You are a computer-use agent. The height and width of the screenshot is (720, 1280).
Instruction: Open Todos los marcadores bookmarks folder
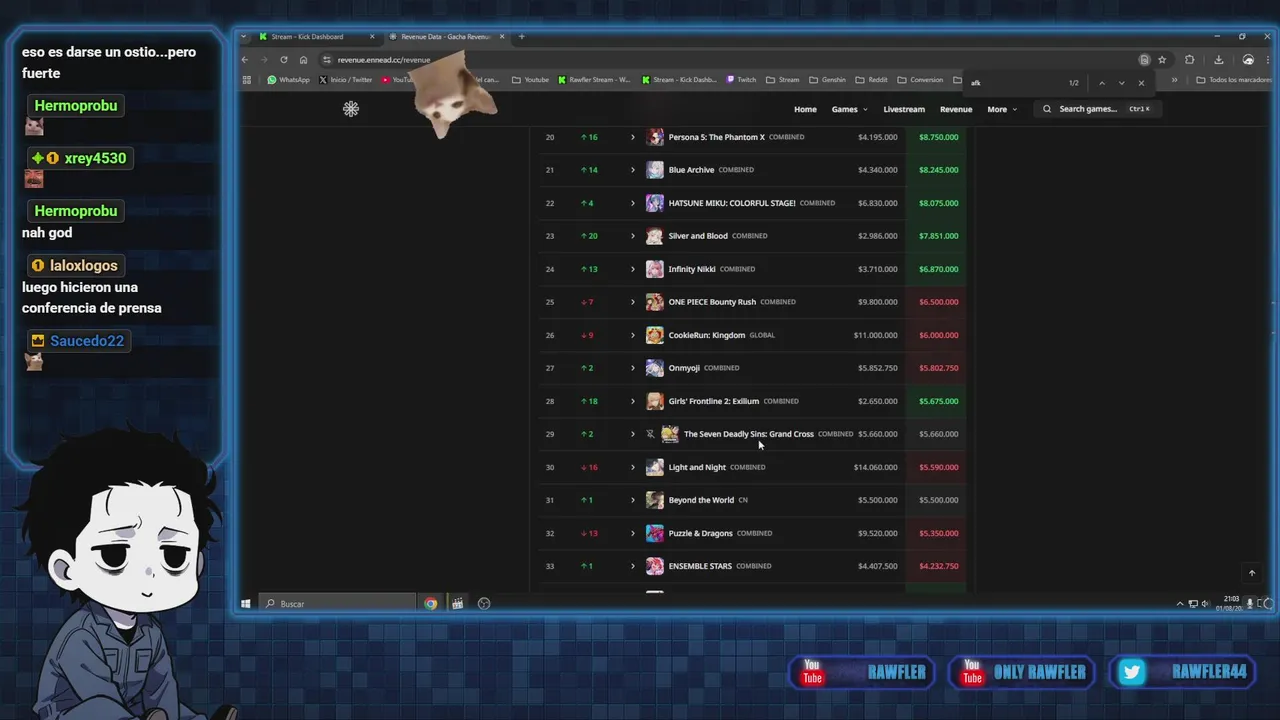[1234, 80]
